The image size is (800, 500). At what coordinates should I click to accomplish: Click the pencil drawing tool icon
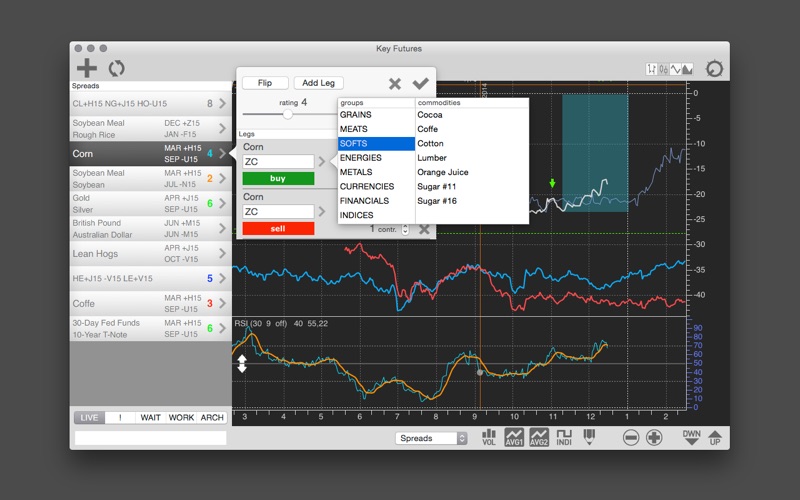pos(589,437)
